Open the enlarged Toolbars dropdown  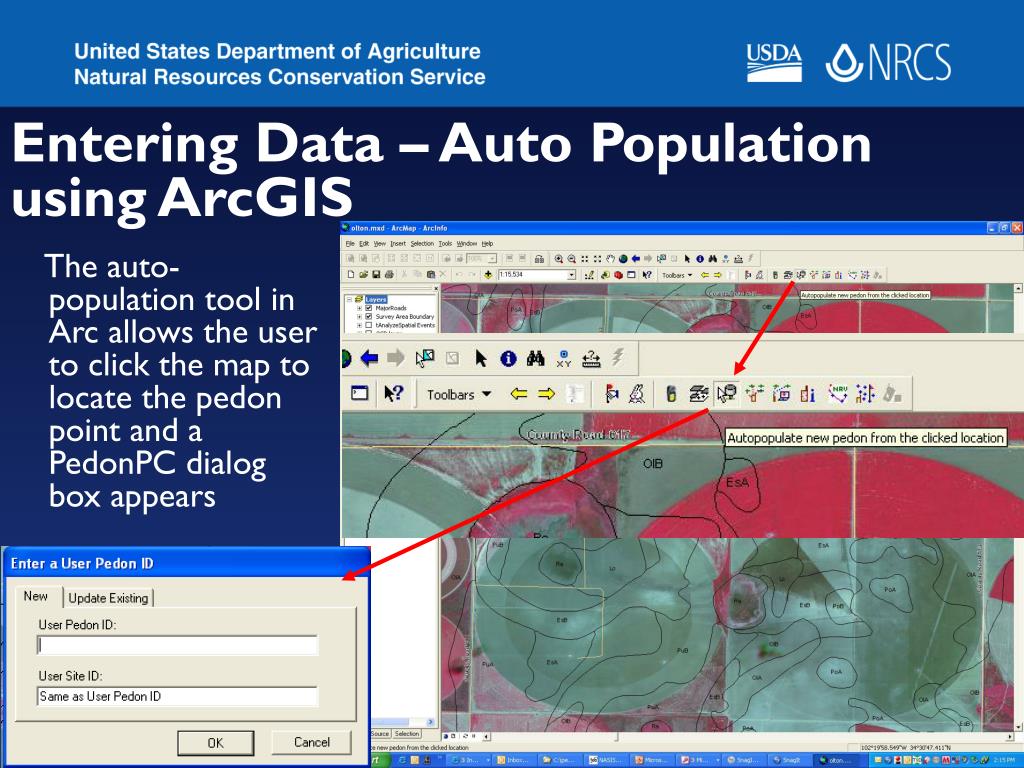pyautogui.click(x=458, y=394)
